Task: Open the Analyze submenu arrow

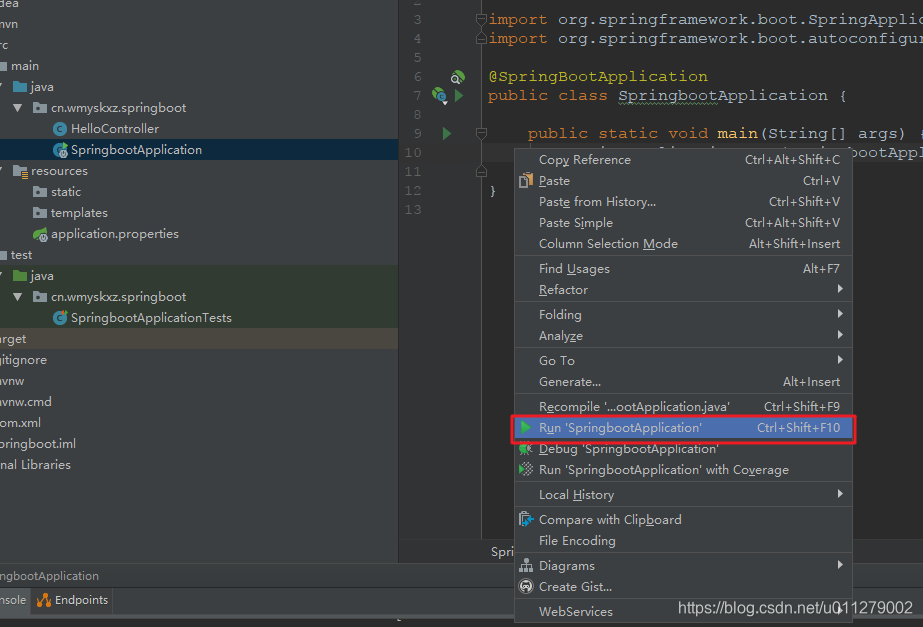Action: tap(840, 335)
